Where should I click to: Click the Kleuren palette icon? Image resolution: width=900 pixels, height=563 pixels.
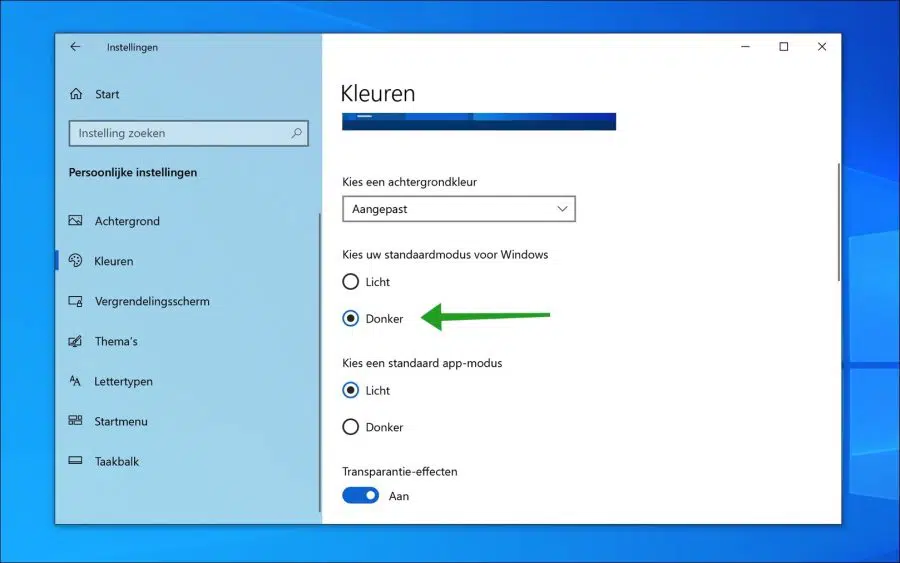coord(75,261)
